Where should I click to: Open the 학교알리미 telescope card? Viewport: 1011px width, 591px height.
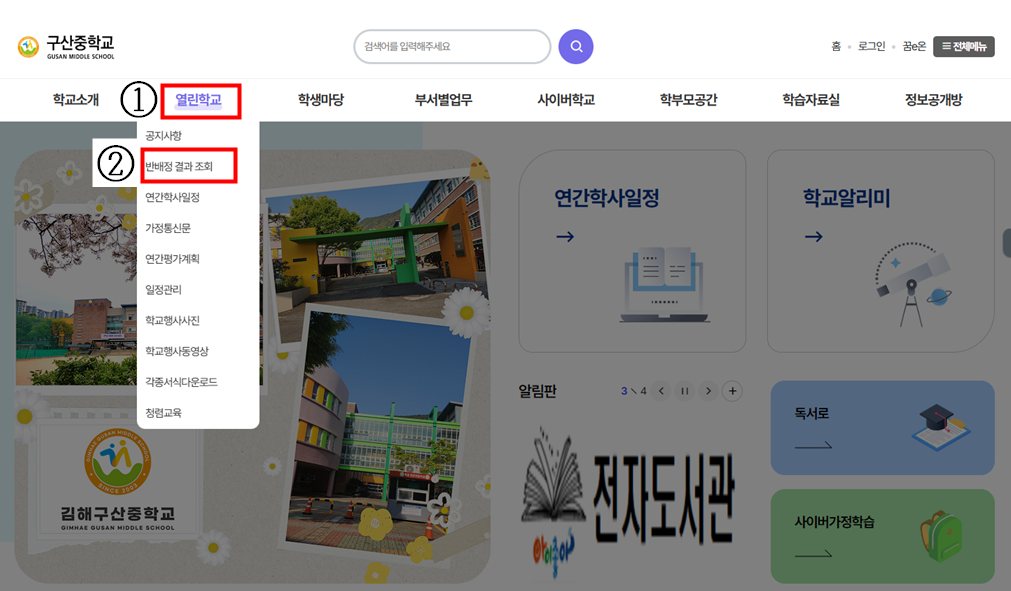tap(880, 250)
